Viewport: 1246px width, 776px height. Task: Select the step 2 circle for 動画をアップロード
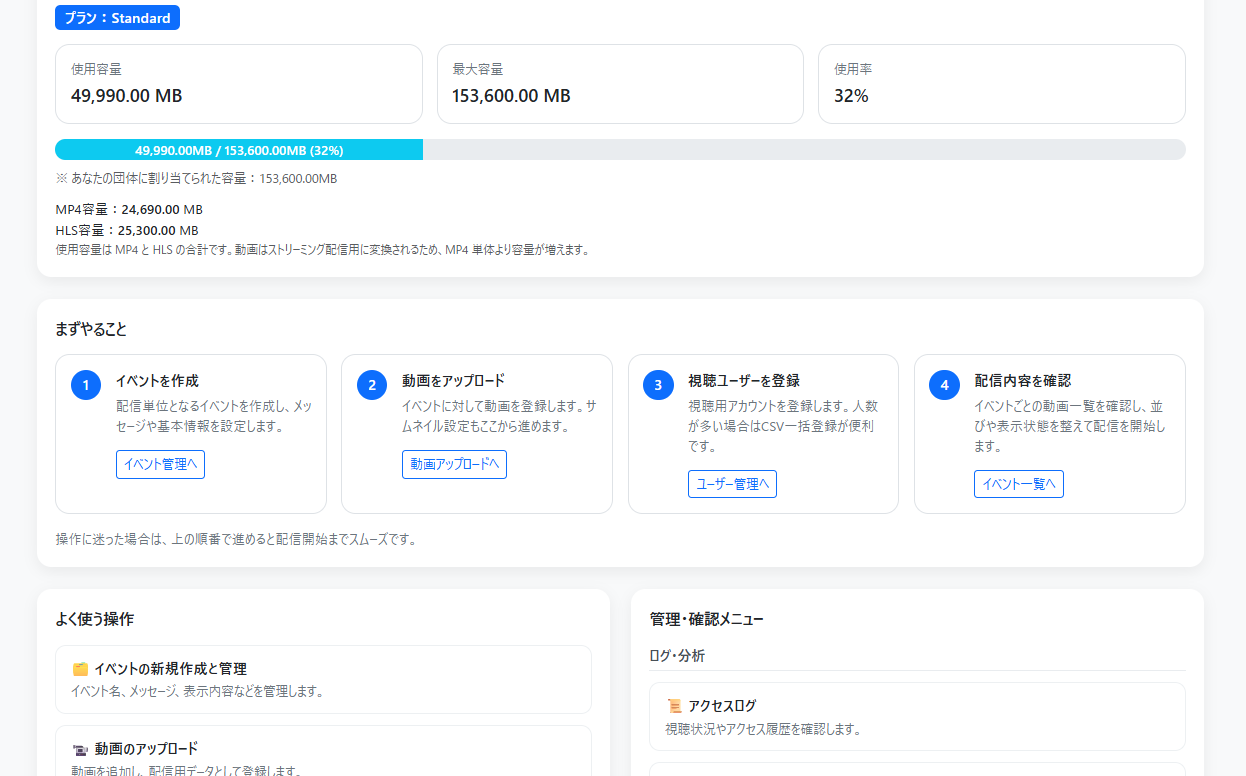pyautogui.click(x=371, y=384)
